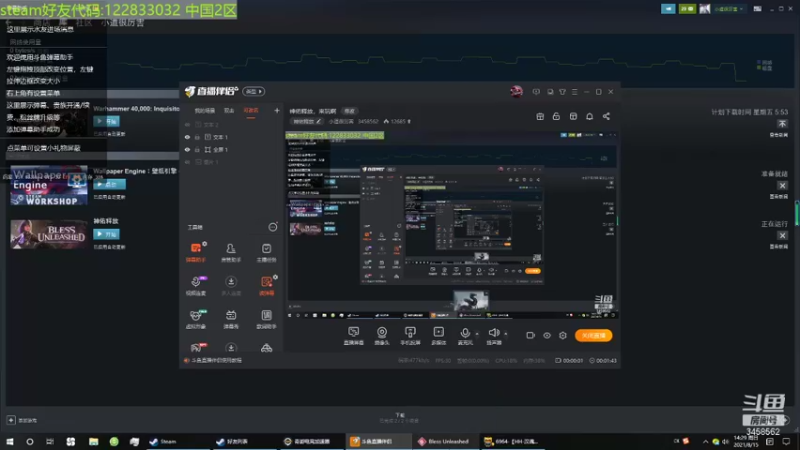Mute the speaker in the streaming companion
The width and height of the screenshot is (800, 450).
click(x=493, y=336)
